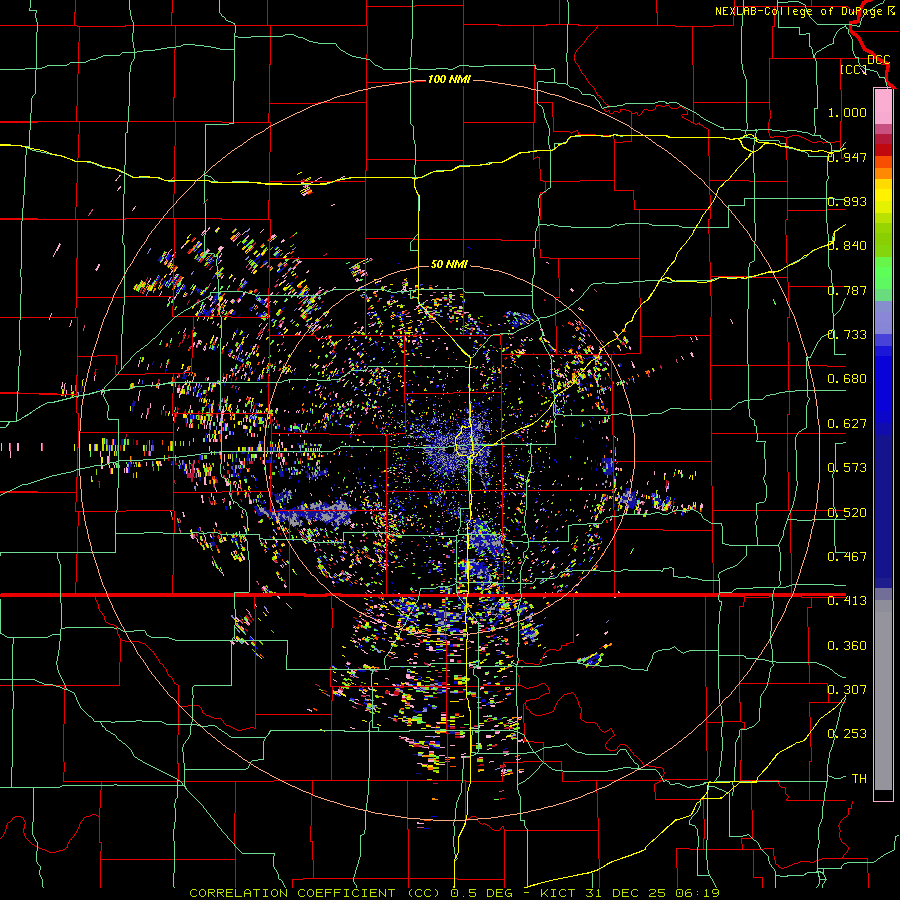Click the 50 NMI range ring label
The height and width of the screenshot is (900, 900).
[449, 264]
